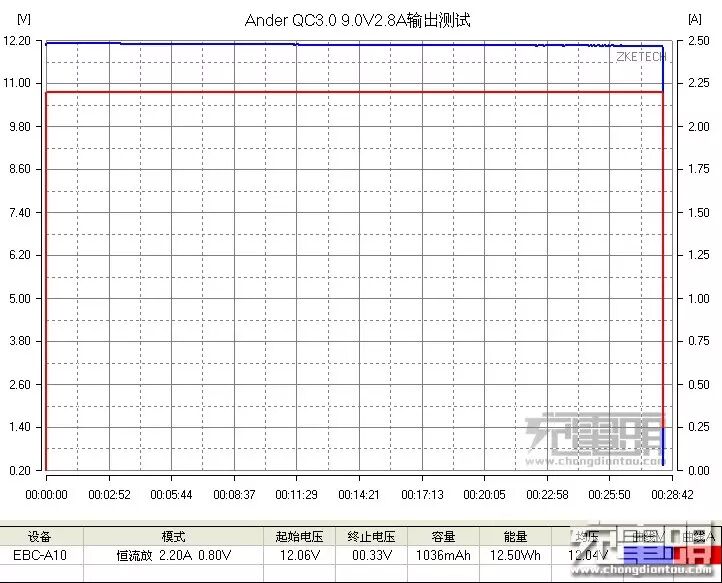Click the 1.75 current axis value
The width and height of the screenshot is (722, 583).
[x=699, y=169]
